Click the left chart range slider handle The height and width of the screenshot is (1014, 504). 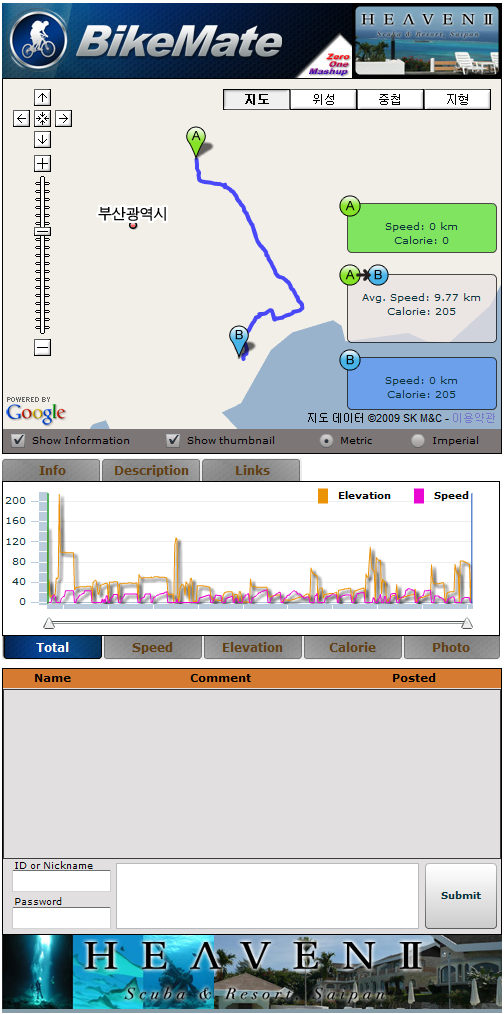49,623
